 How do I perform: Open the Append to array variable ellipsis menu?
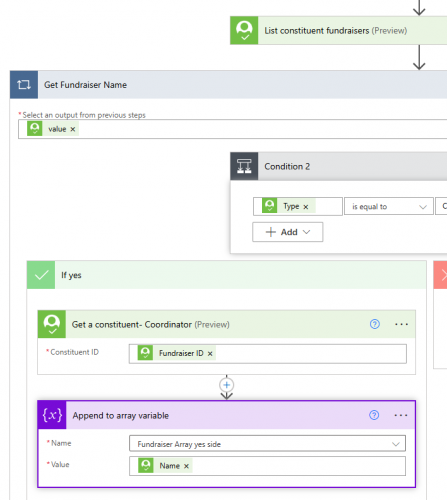tap(401, 415)
